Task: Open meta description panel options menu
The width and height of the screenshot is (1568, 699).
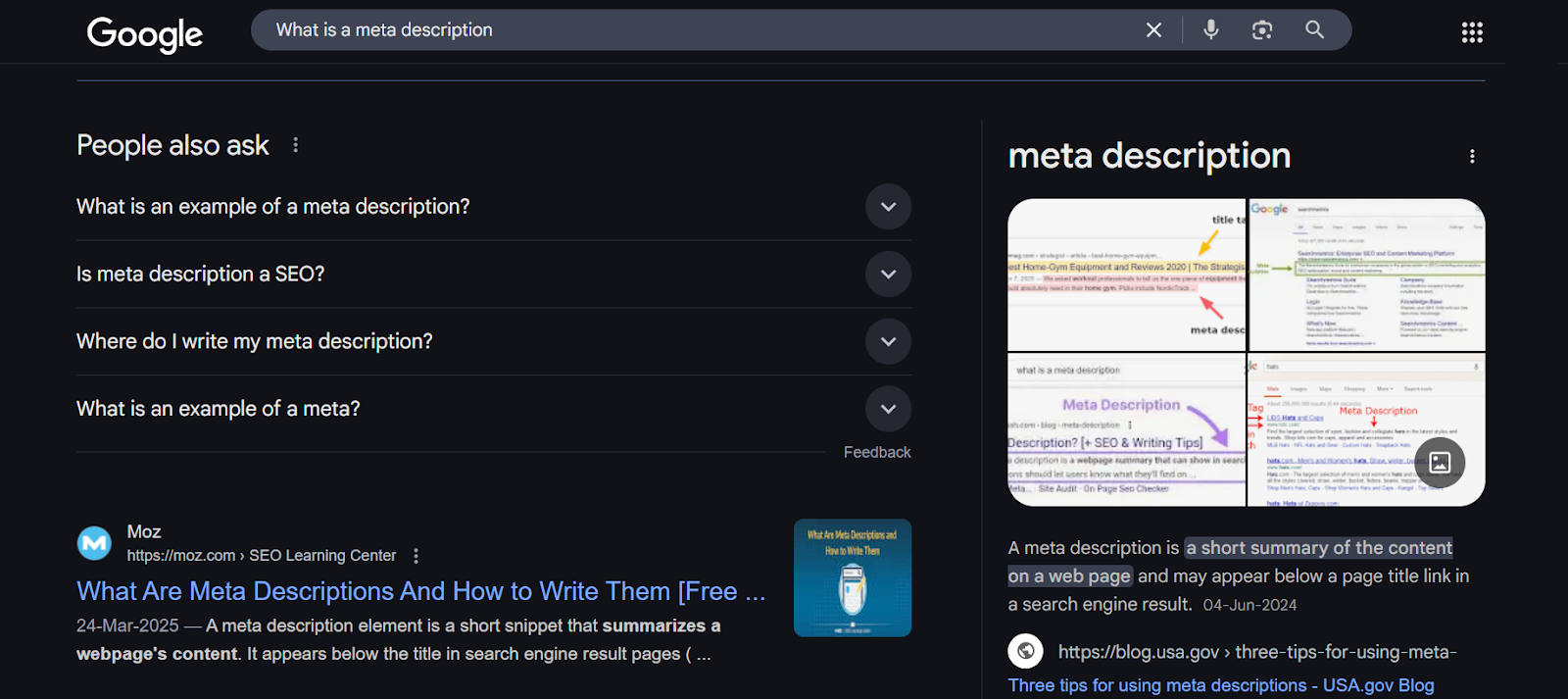Action: coord(1472,157)
